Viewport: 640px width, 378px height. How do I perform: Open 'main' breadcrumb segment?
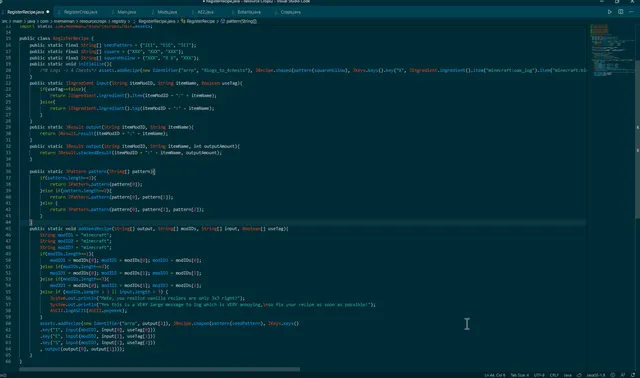pos(17,21)
